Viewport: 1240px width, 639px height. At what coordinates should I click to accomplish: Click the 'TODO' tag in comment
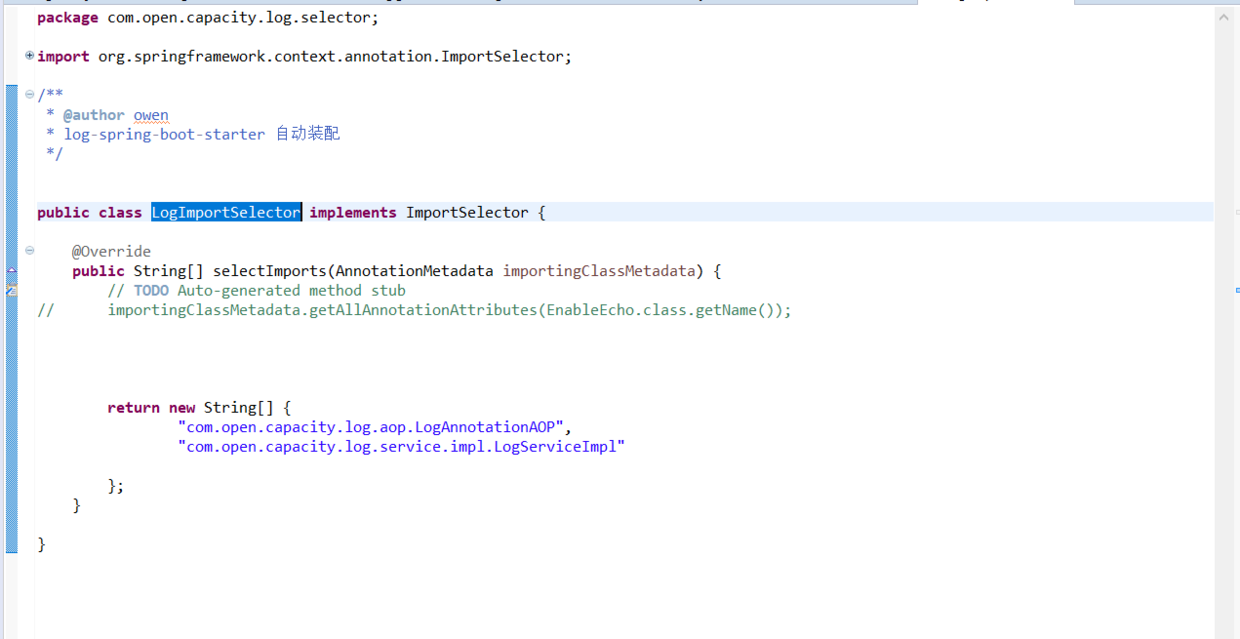tap(151, 290)
